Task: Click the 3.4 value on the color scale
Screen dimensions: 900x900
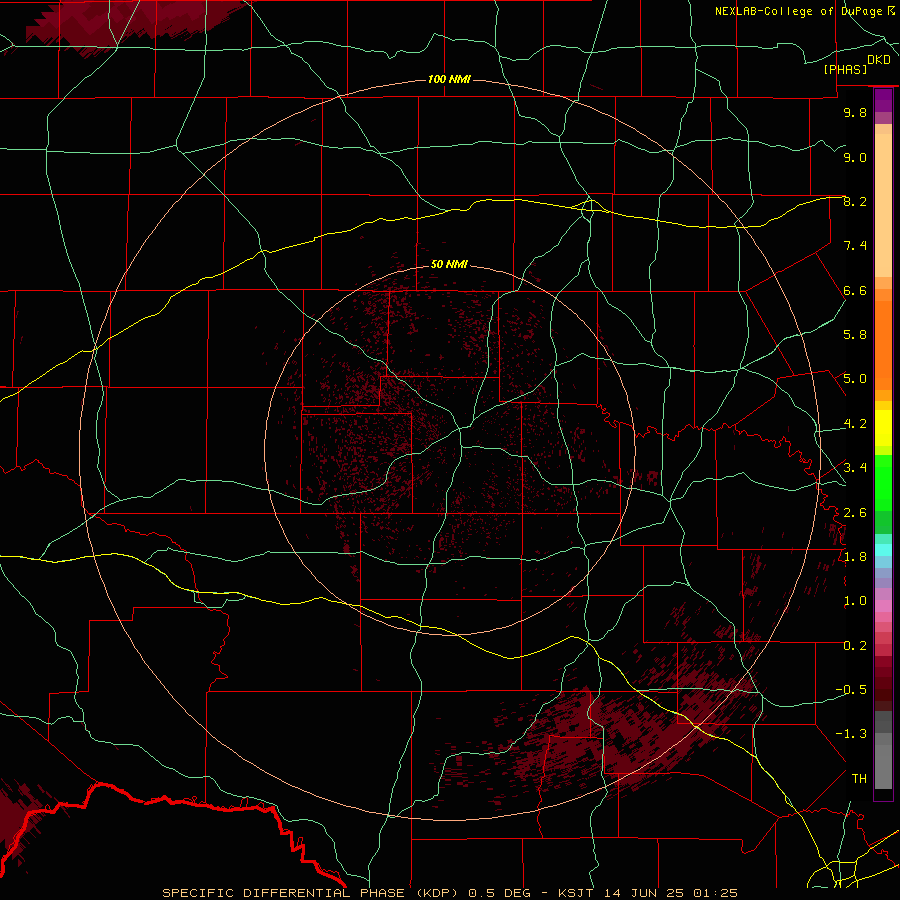Action: [x=855, y=468]
